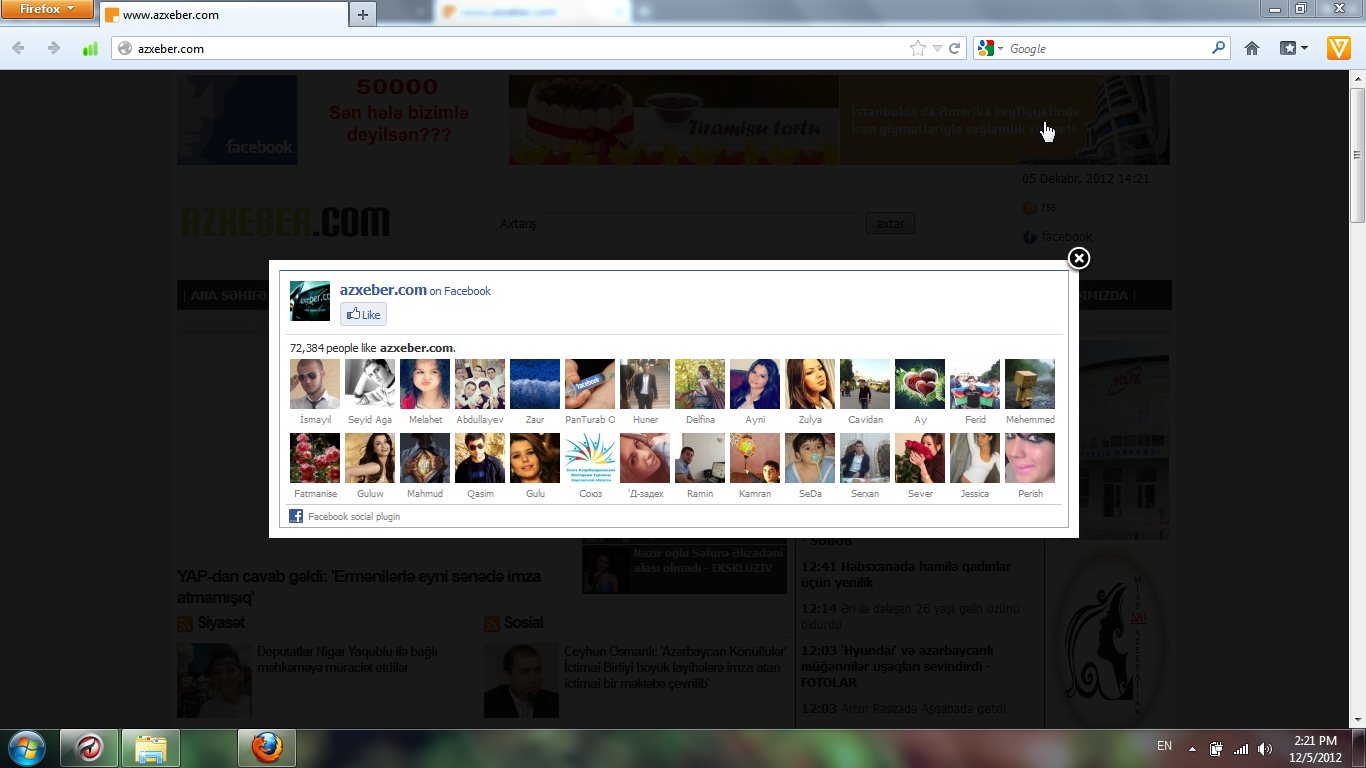Reload the current page
The width and height of the screenshot is (1366, 768).
(955, 48)
